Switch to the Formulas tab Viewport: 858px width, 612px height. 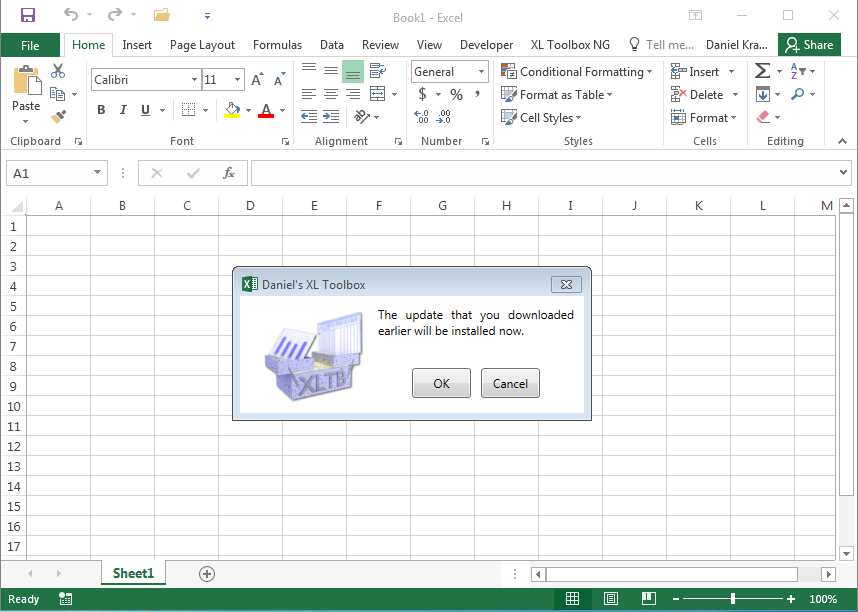coord(277,45)
